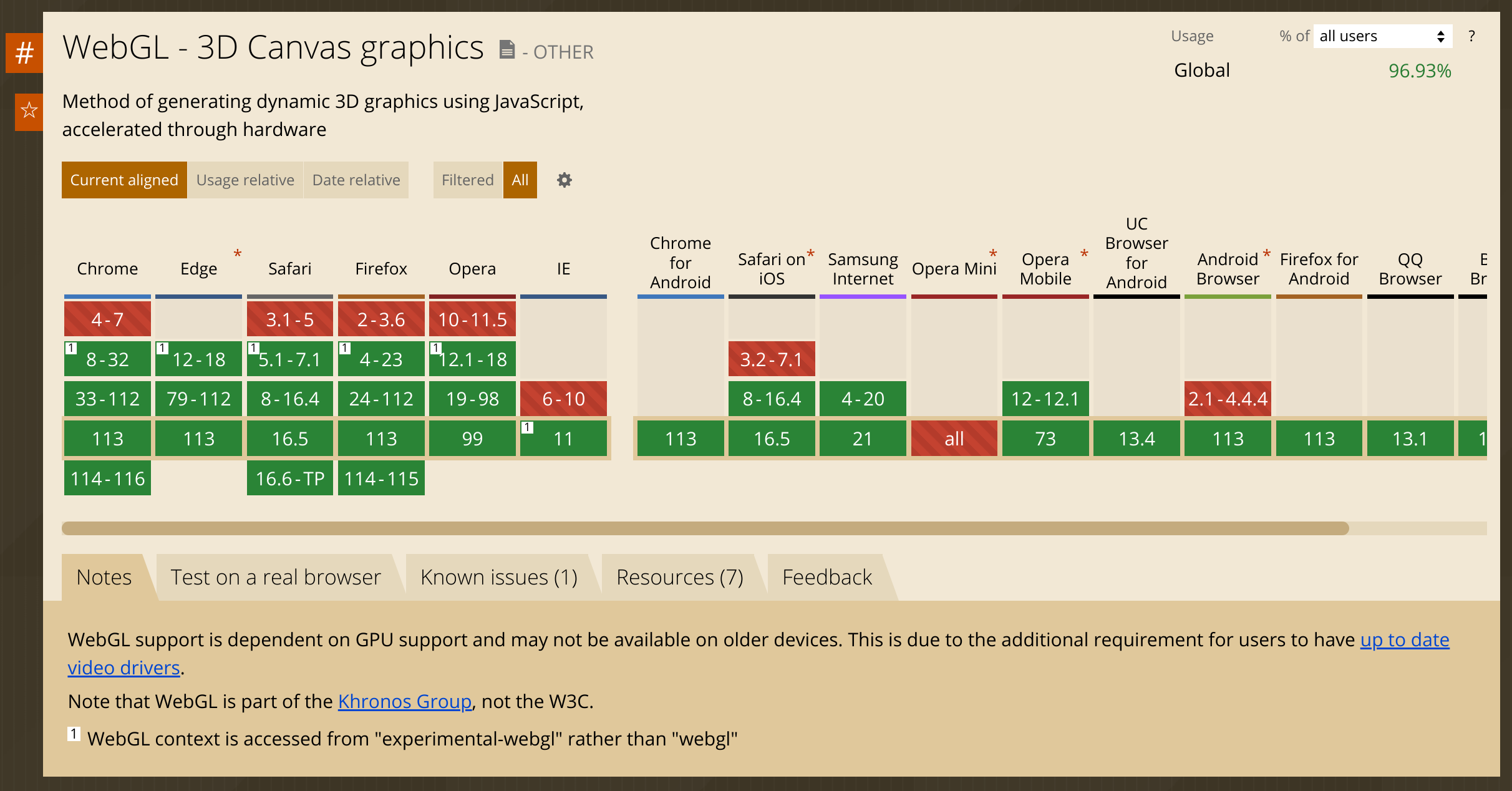
Task: Click Edge 79-112 version cell
Action: point(198,399)
